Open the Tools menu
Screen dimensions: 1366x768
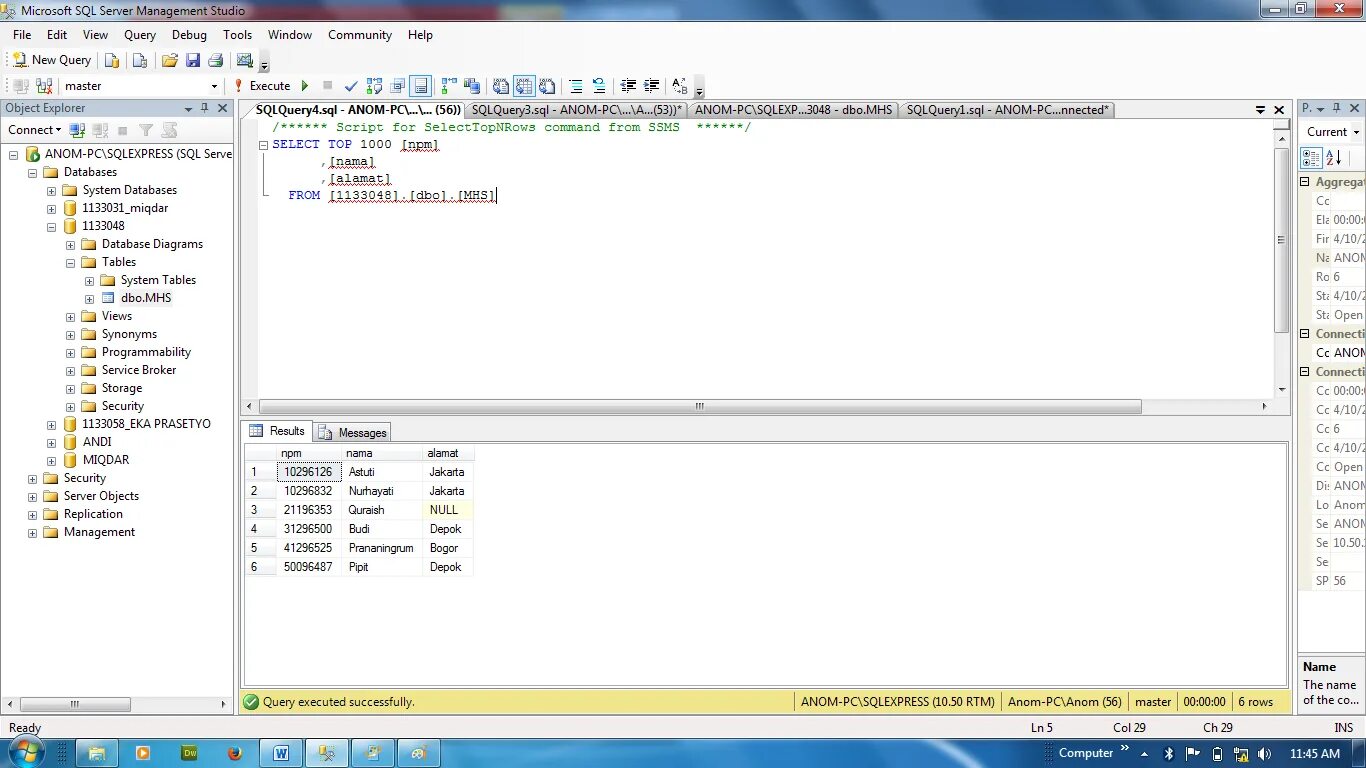coord(237,35)
